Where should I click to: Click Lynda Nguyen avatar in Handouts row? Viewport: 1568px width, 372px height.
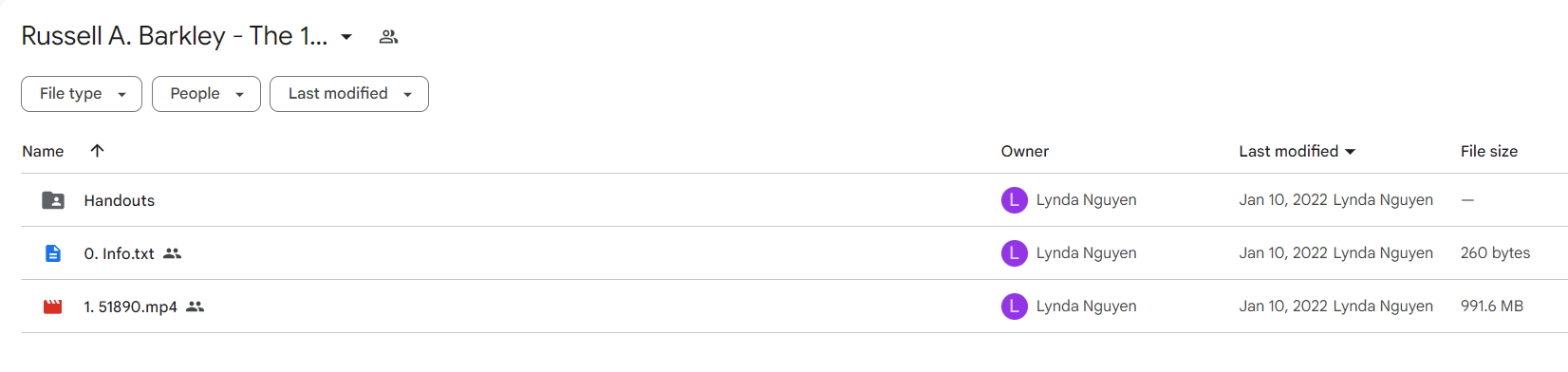[x=1015, y=200]
